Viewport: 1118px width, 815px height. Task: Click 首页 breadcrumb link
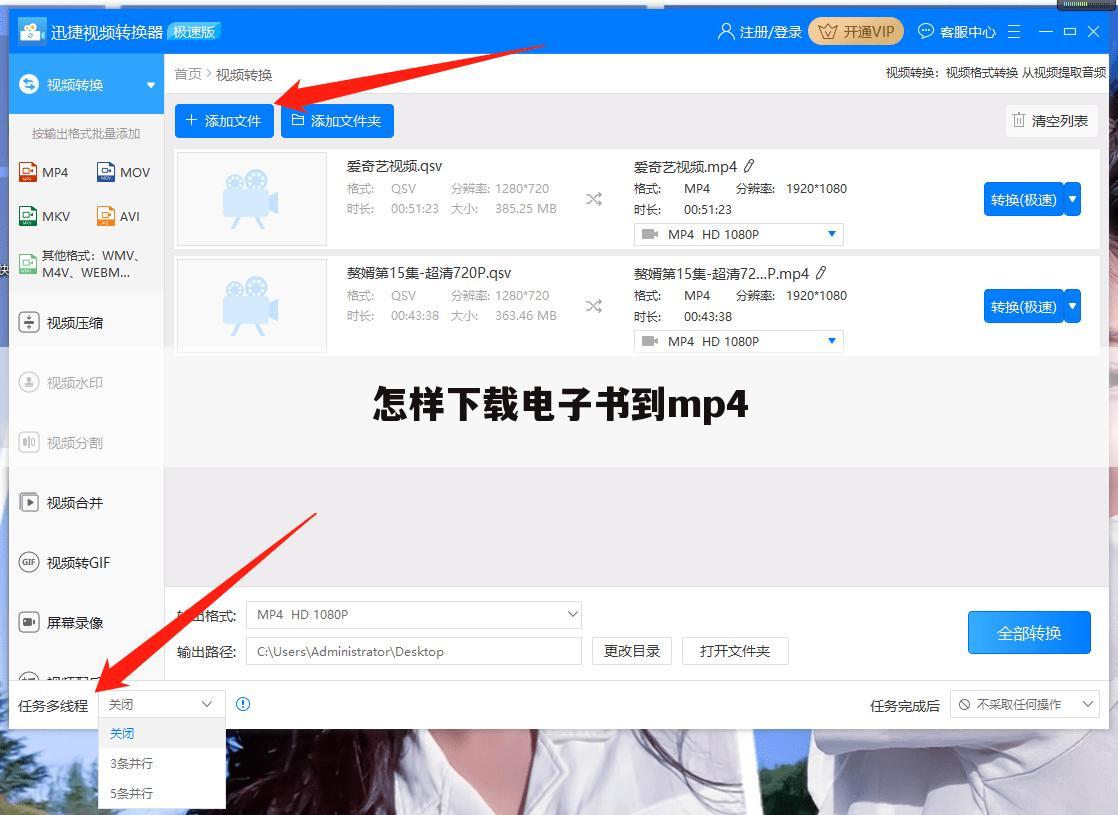pos(188,74)
